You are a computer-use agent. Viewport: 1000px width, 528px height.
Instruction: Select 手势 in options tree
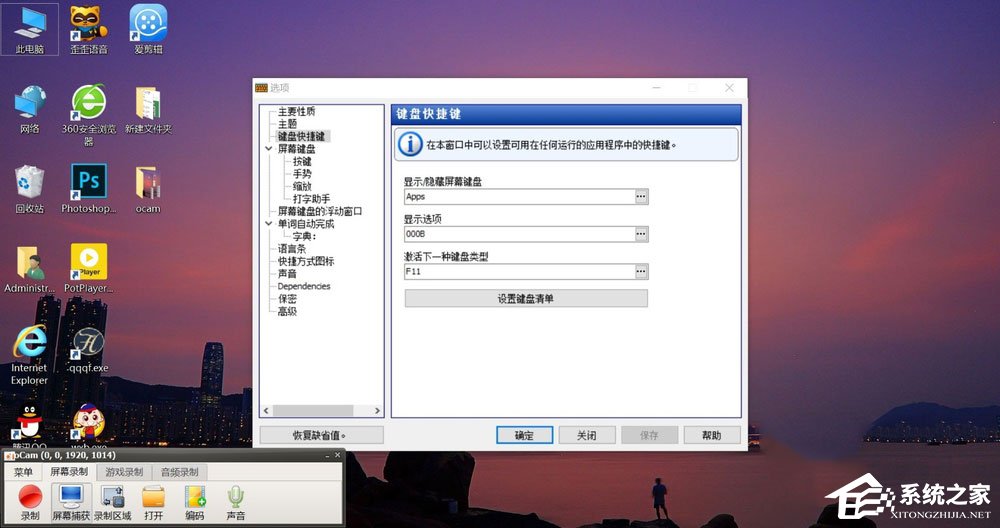pos(302,174)
